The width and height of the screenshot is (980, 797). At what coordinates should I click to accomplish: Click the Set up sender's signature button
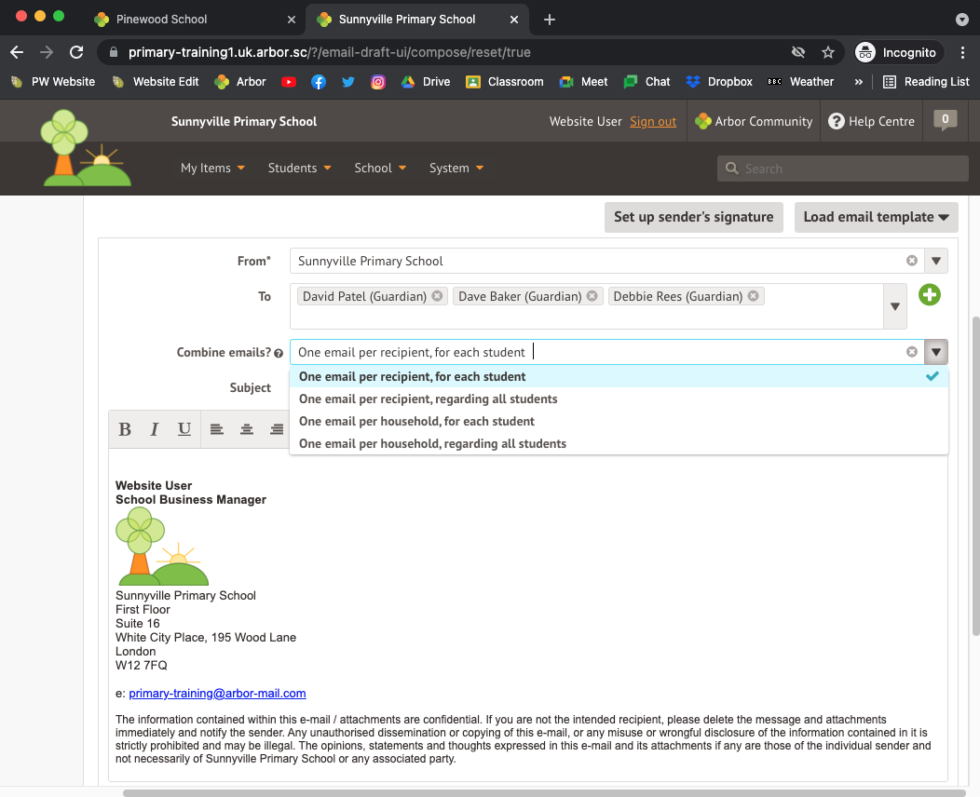coord(693,216)
